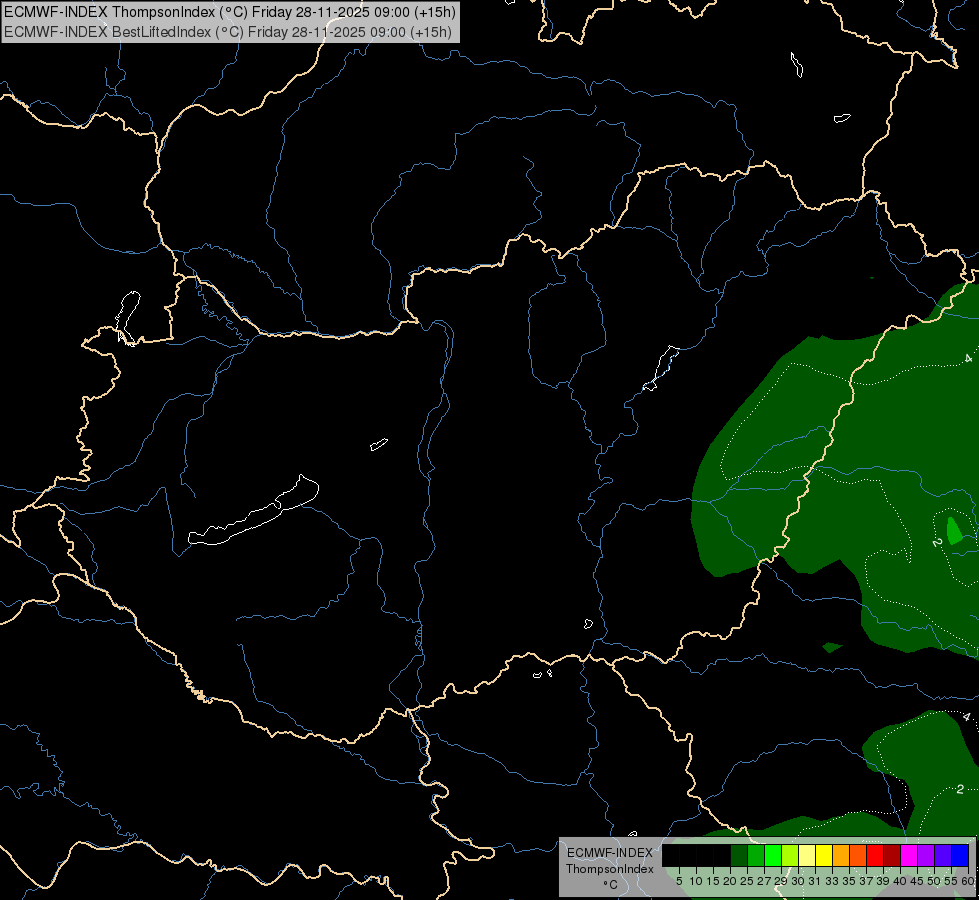Click legend tick value 33
This screenshot has width=979, height=900.
[x=832, y=881]
